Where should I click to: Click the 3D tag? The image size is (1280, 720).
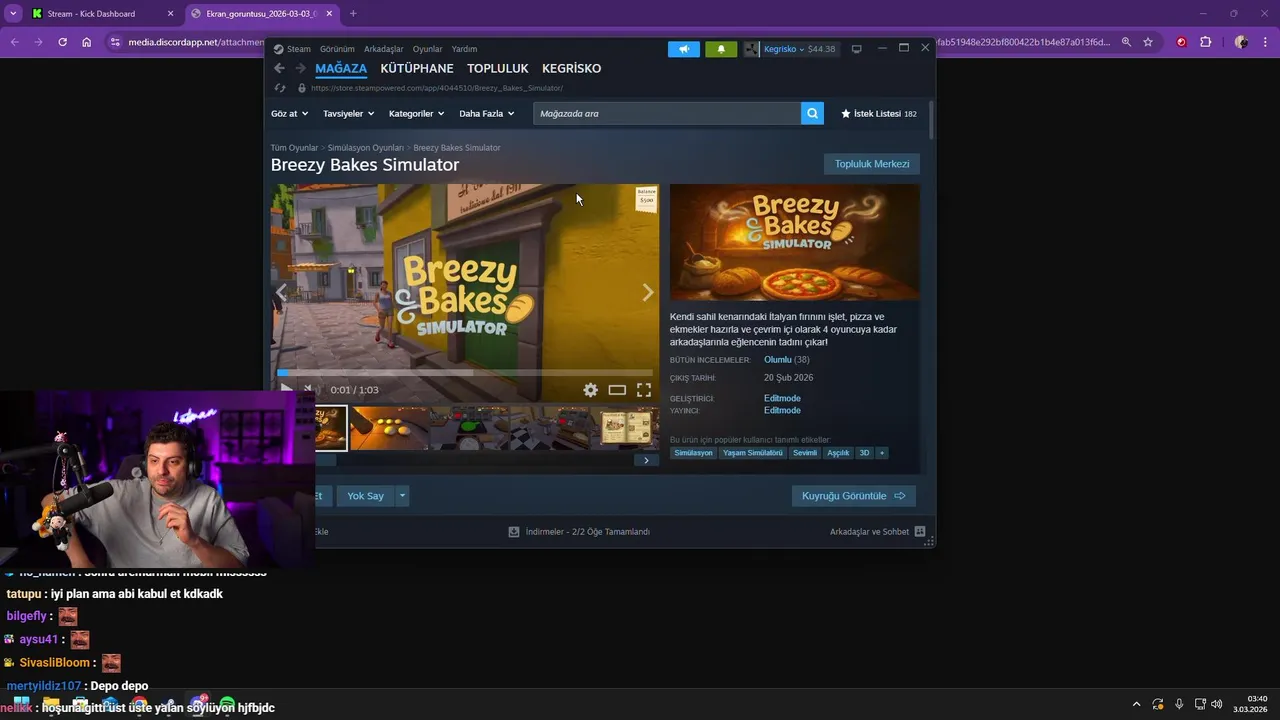(x=865, y=453)
